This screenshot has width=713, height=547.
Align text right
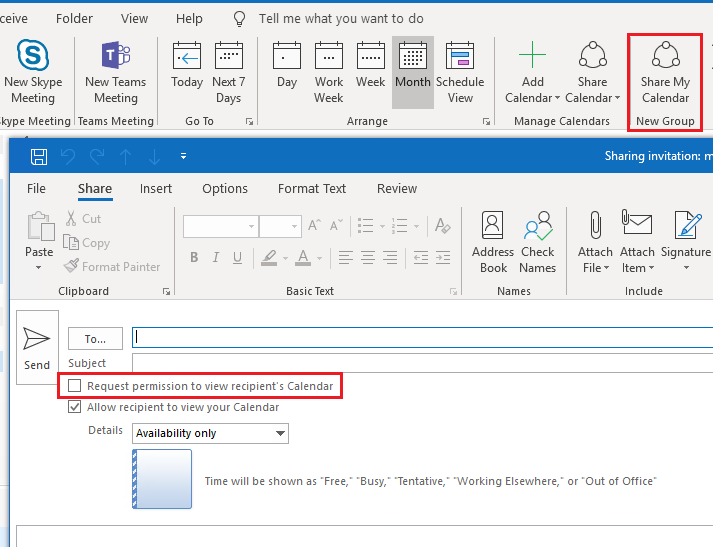tap(390, 257)
